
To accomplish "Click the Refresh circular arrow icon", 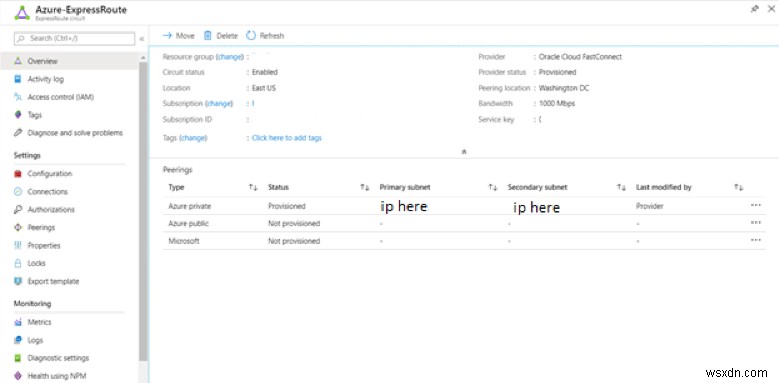I will 251,36.
